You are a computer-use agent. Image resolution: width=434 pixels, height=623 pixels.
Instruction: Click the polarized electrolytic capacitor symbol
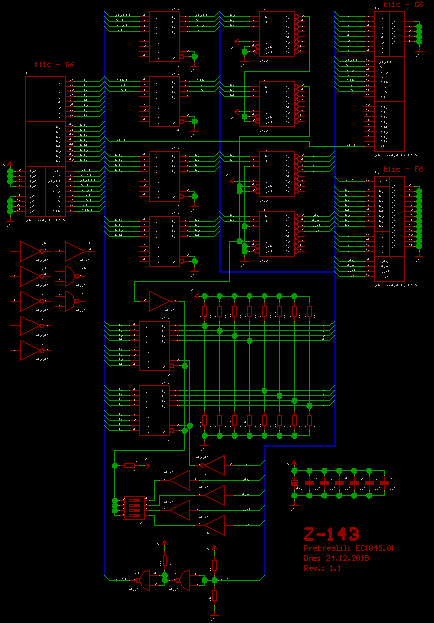[294, 483]
